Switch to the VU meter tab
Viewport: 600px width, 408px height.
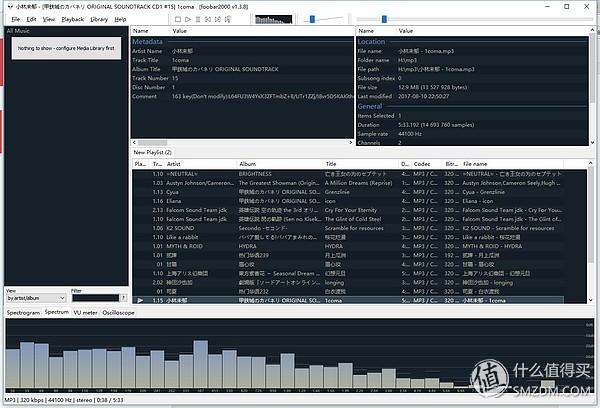[x=84, y=313]
